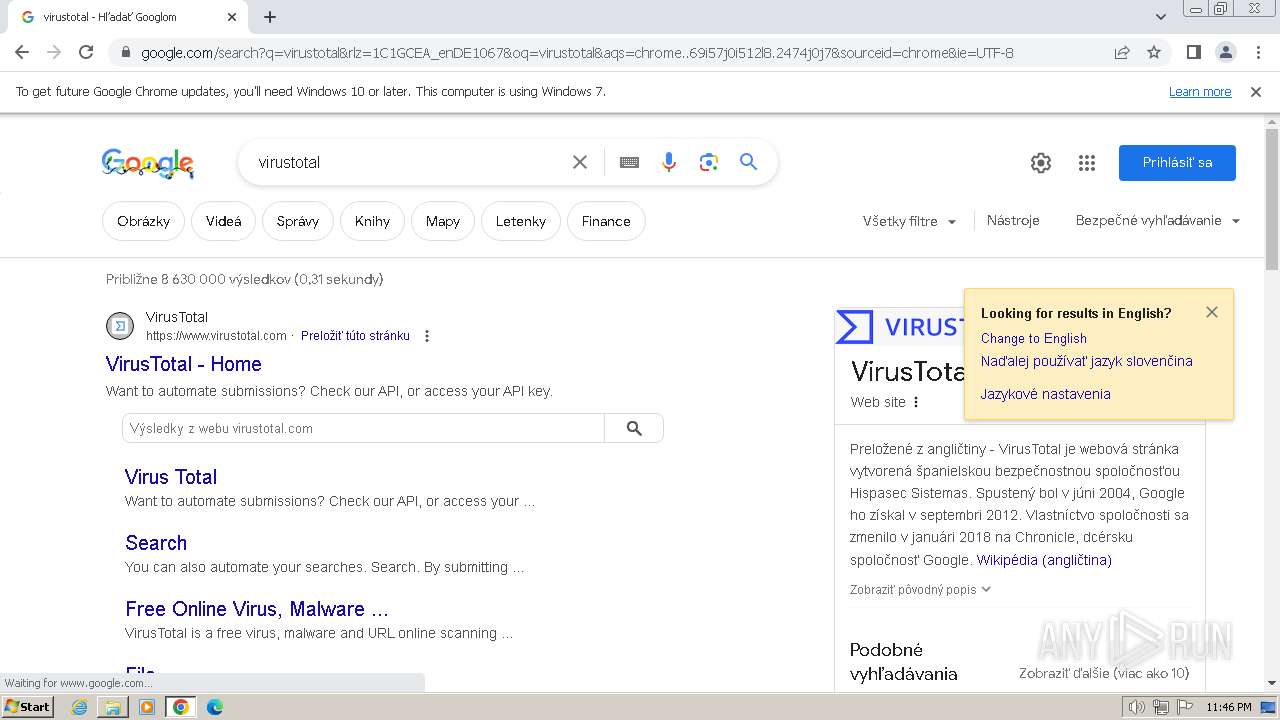Screen dimensions: 1280x720
Task: Open Internet Explorer from the taskbar
Action: click(79, 707)
